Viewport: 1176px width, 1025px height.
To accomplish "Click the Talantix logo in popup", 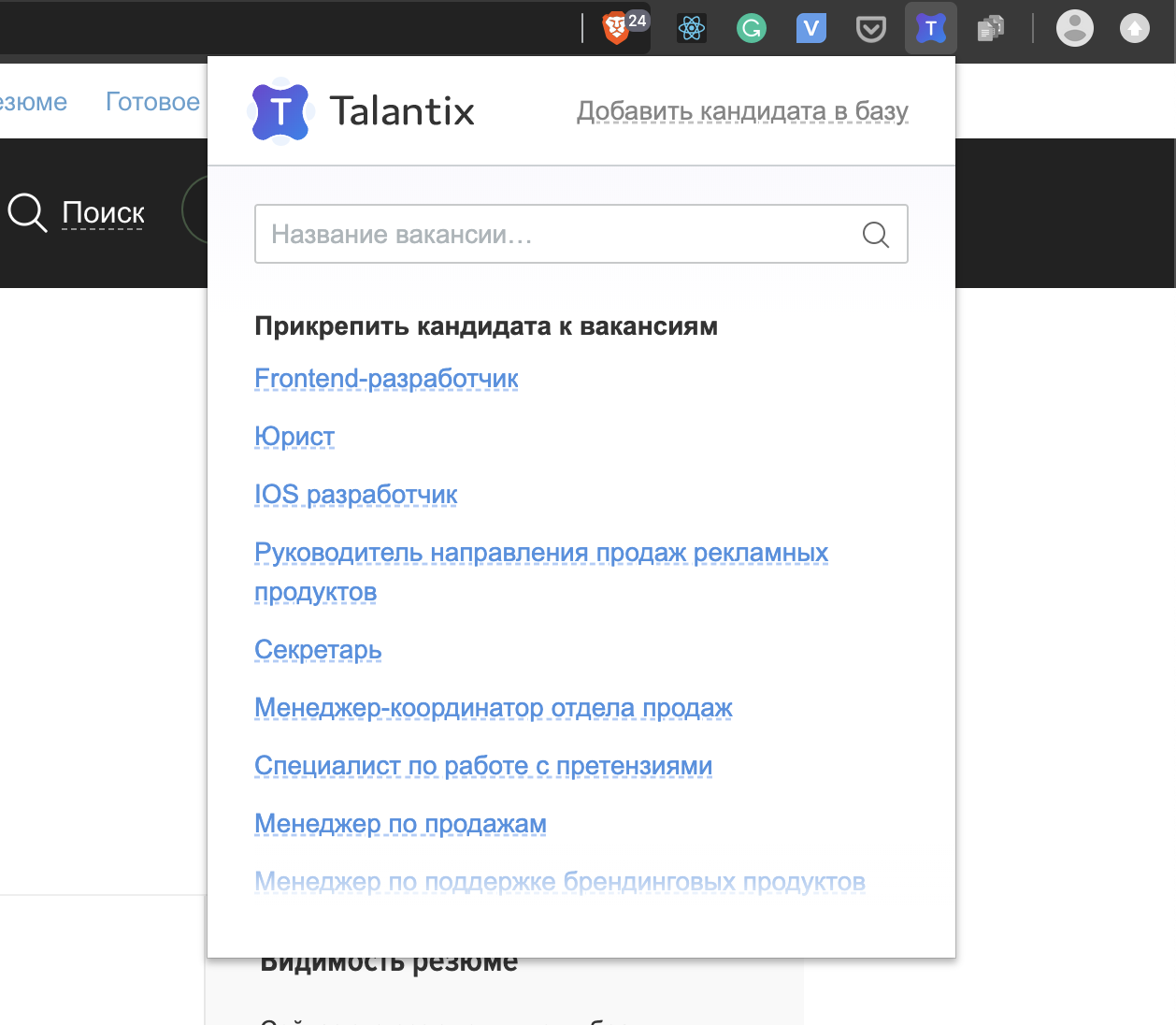I will coord(280,111).
